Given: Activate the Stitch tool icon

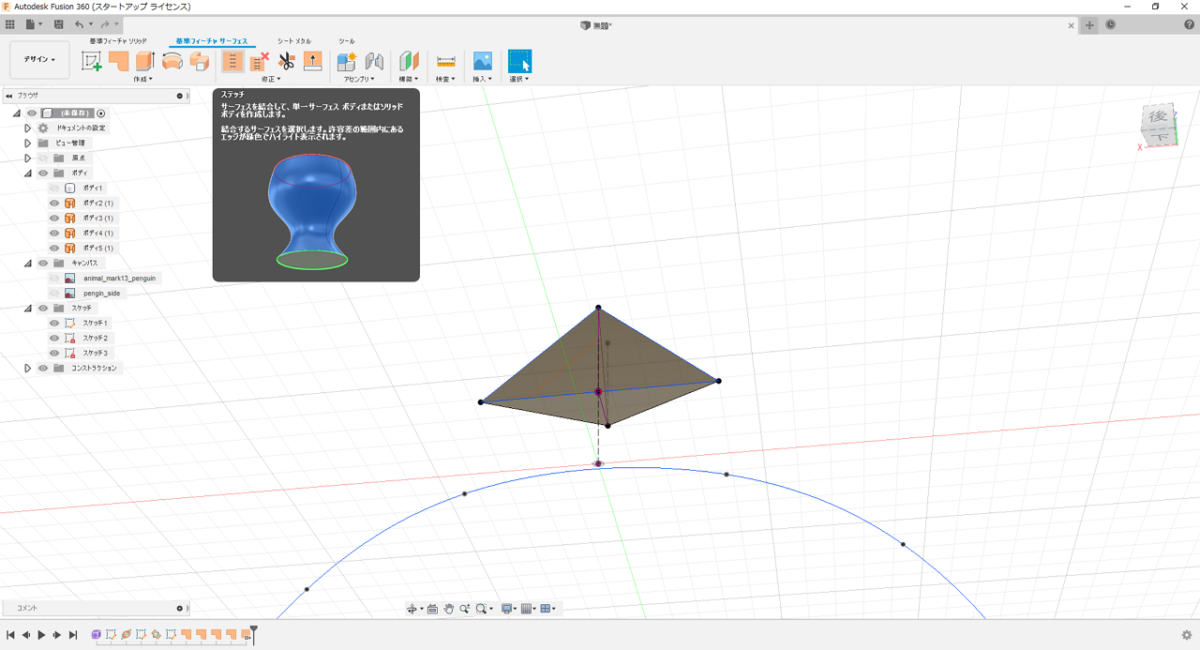Looking at the screenshot, I should [x=232, y=61].
